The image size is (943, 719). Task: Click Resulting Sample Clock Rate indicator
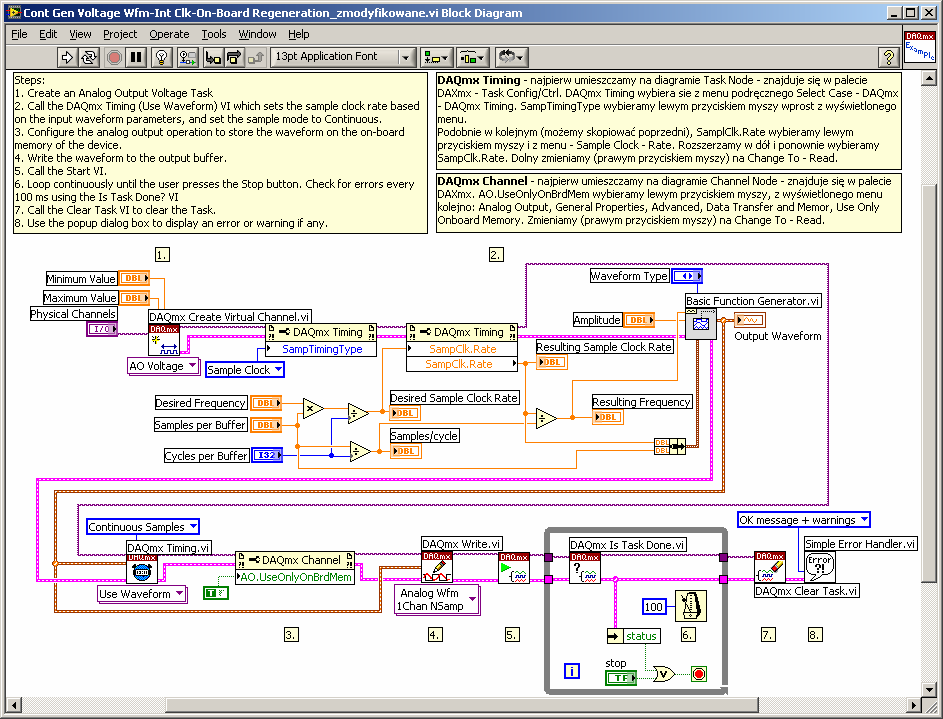click(x=551, y=363)
